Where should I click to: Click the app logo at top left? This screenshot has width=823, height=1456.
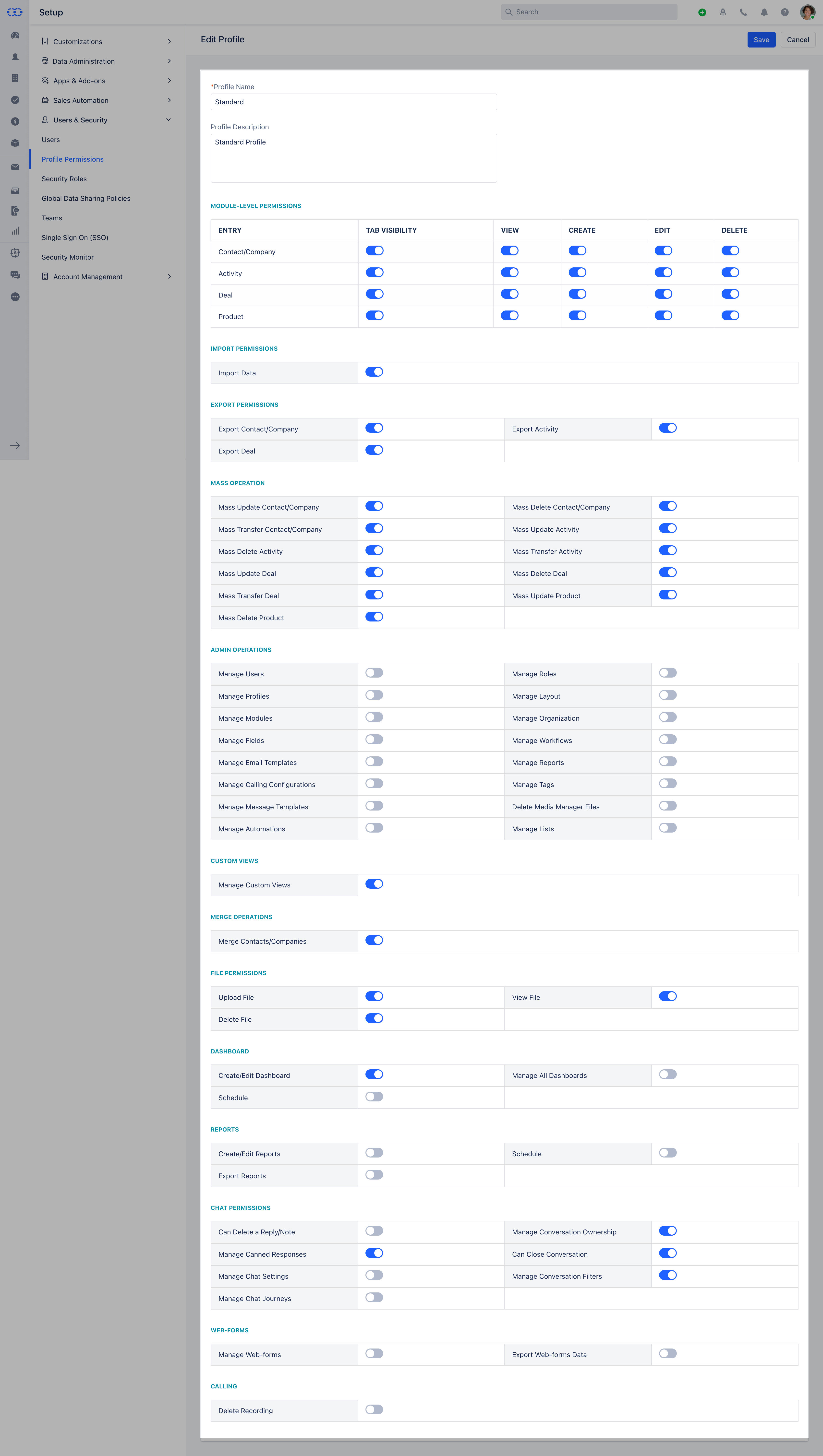(x=15, y=12)
